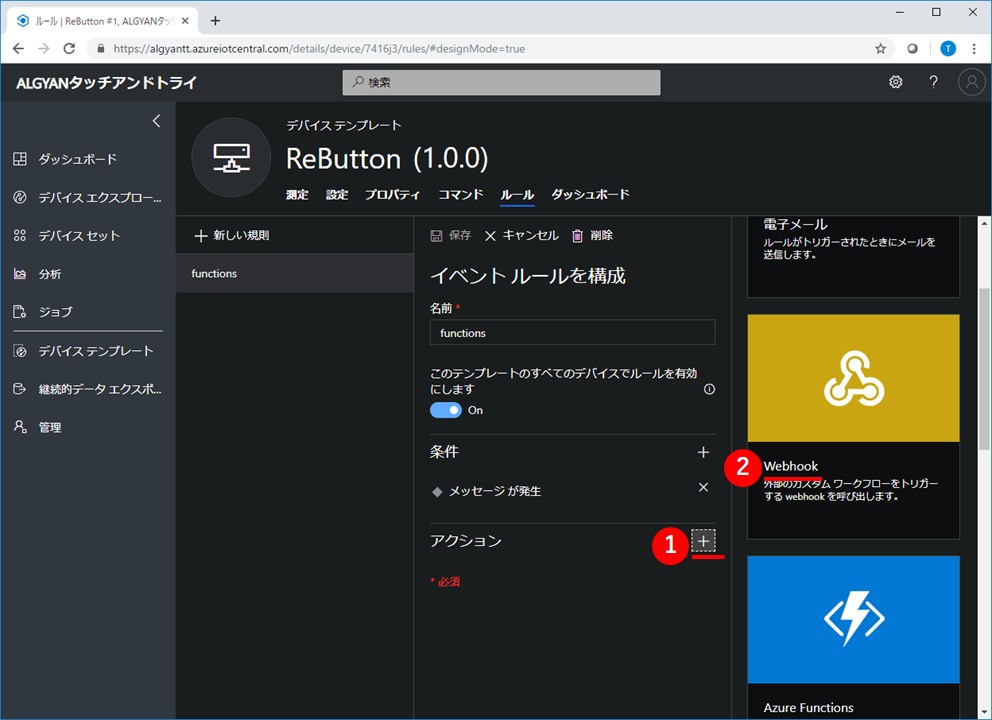The width and height of the screenshot is (992, 720).
Task: Click the administration person icon in sidebar
Action: [20, 427]
